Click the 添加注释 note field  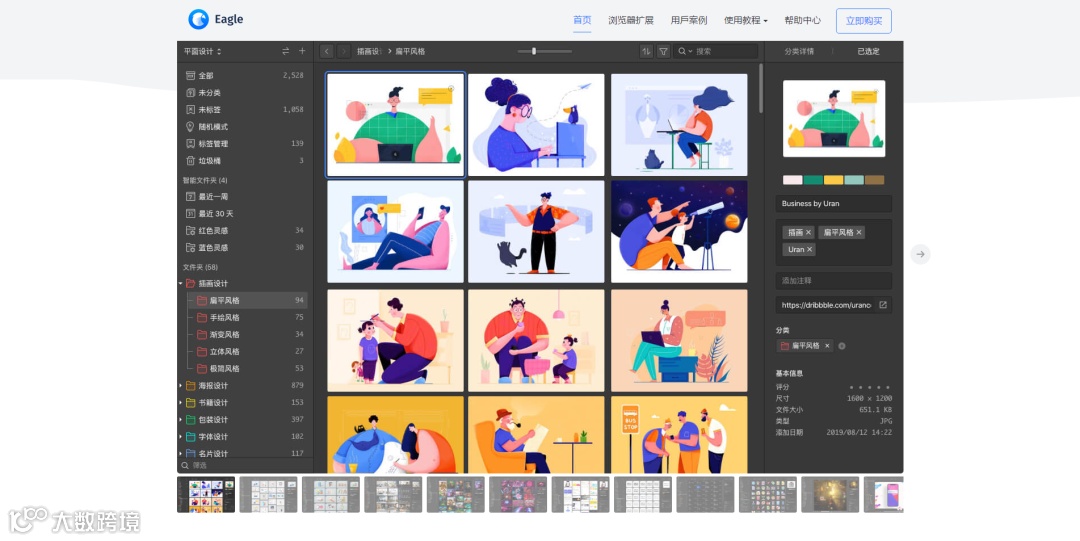(833, 280)
